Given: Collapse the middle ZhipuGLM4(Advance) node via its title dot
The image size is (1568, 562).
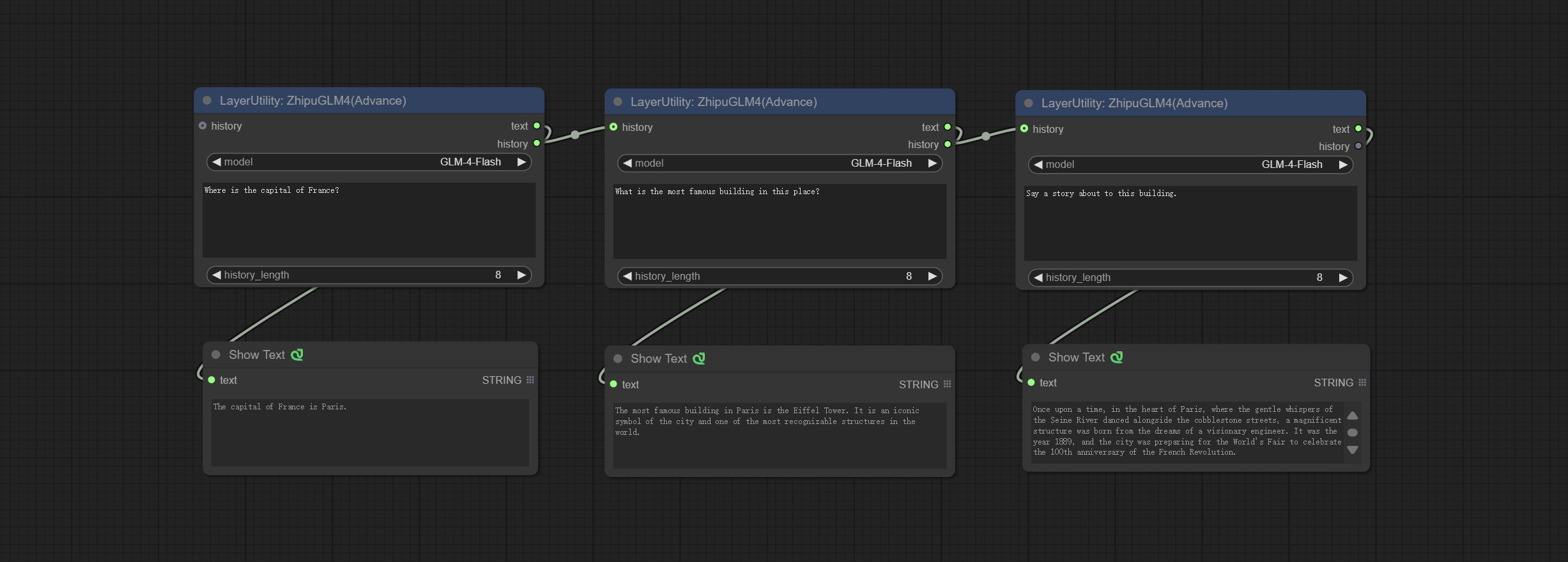Looking at the screenshot, I should click(618, 102).
